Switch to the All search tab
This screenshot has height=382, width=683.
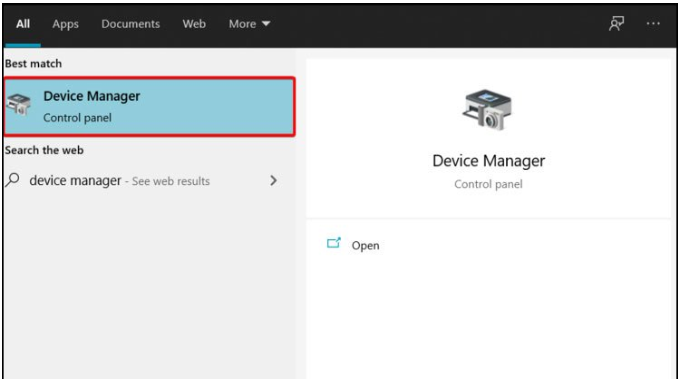pyautogui.click(x=23, y=24)
